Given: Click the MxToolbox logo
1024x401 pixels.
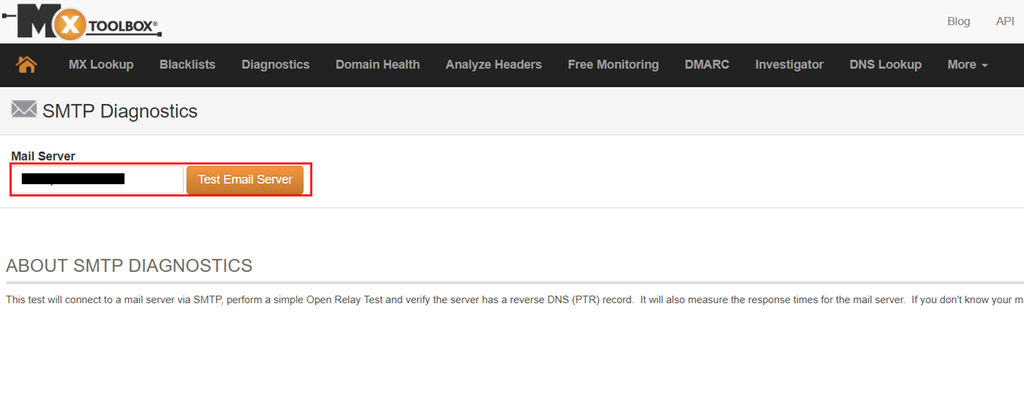Looking at the screenshot, I should (82, 21).
